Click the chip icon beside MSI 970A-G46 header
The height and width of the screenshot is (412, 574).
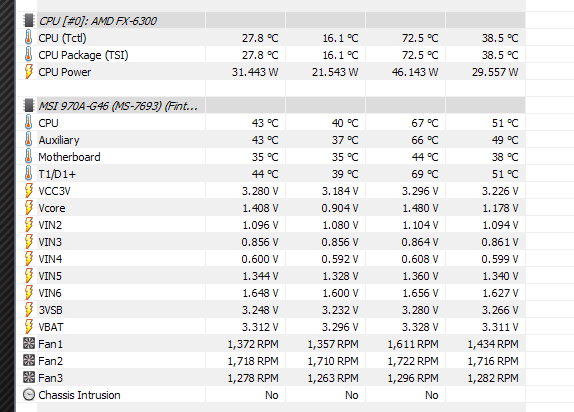(29, 105)
